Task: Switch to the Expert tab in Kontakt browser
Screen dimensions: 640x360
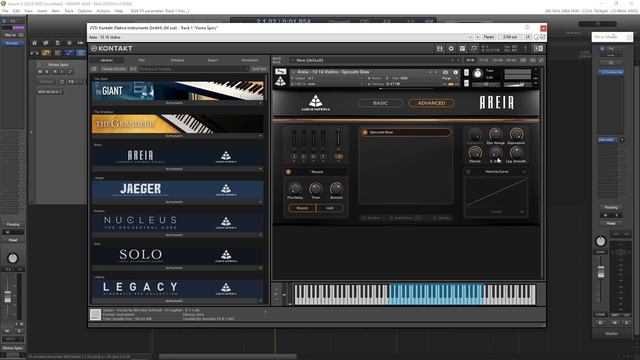Action: [x=213, y=60]
